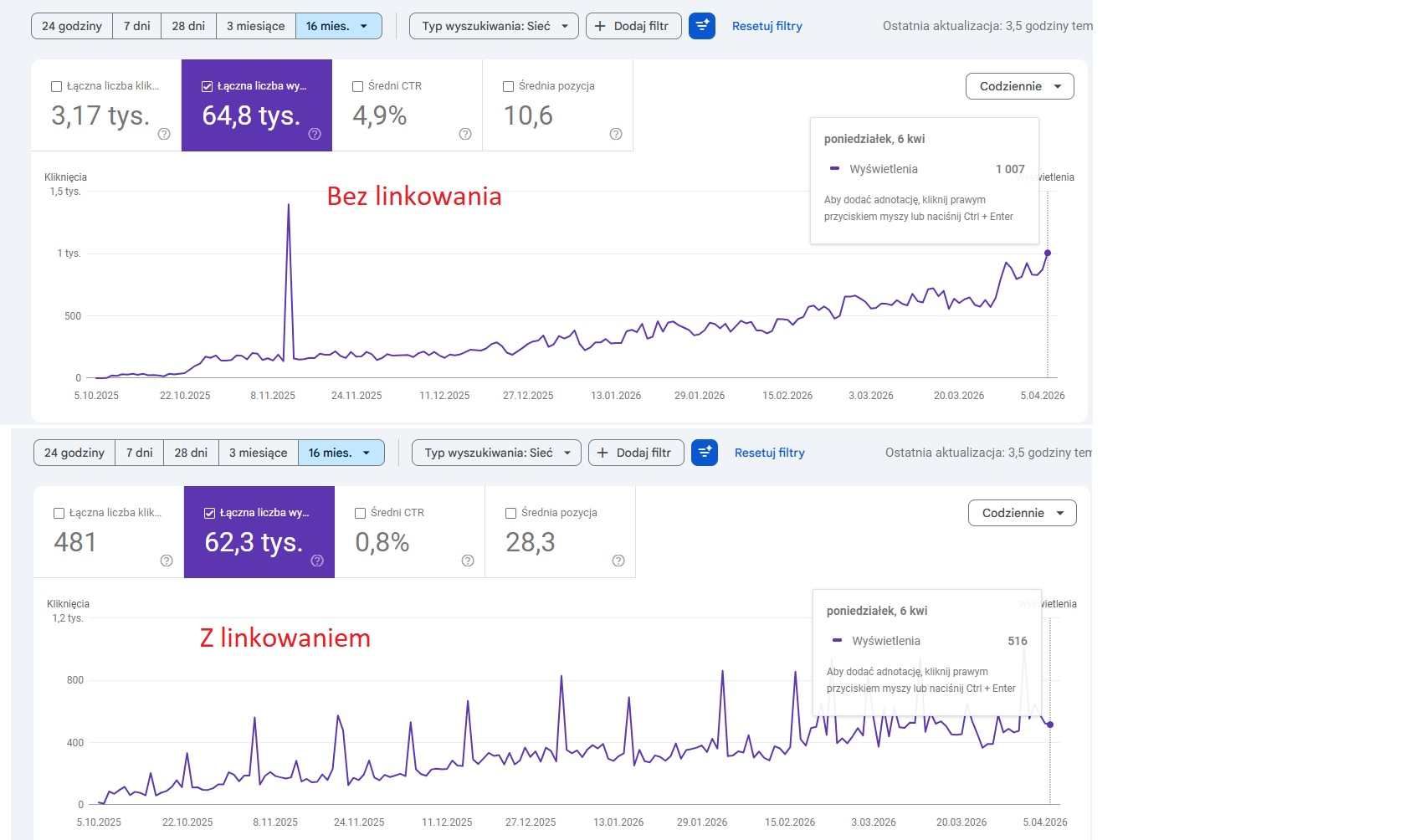
Task: Uncheck the impressions checkbox on 62,3 tys. card
Action: [x=210, y=513]
